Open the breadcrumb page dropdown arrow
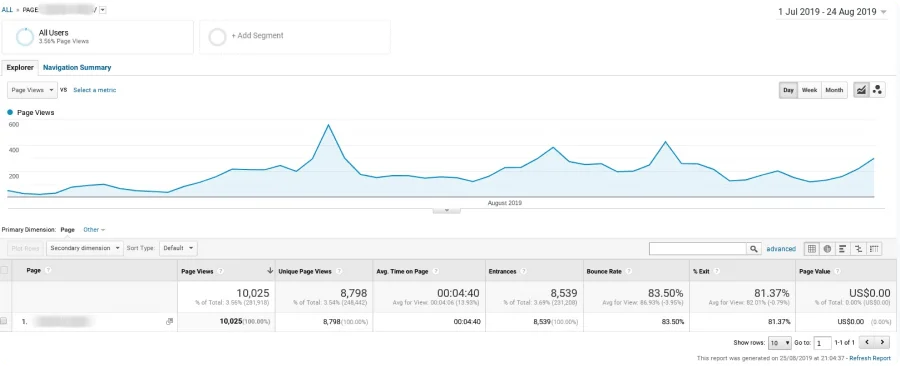This screenshot has height=366, width=900. [102, 10]
